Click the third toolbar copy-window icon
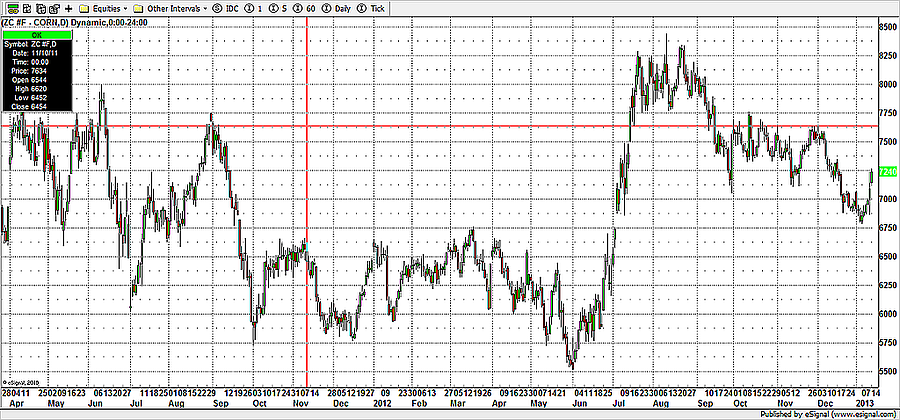 [x=38, y=7]
